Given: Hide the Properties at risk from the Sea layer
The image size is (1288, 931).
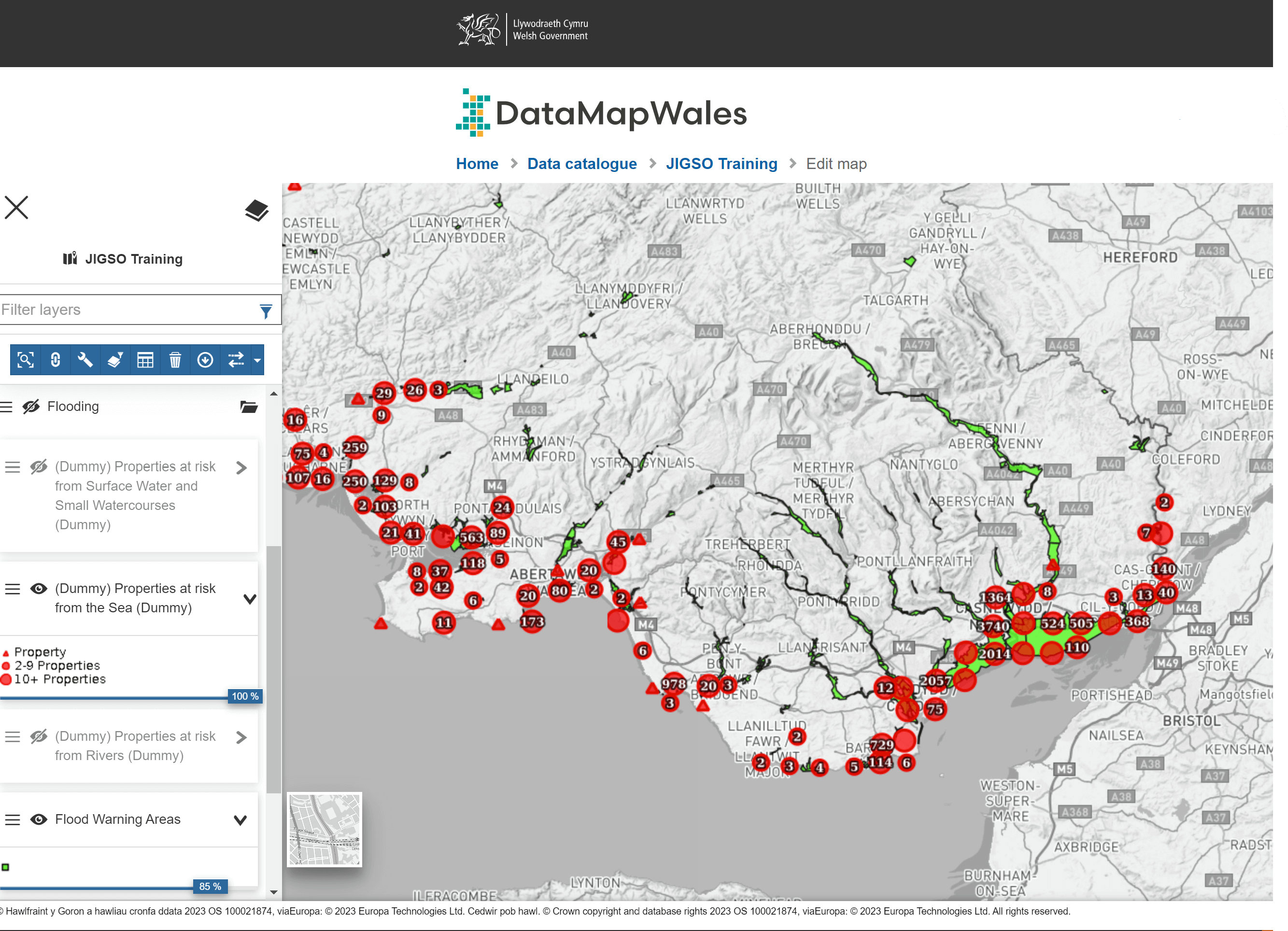Looking at the screenshot, I should coord(39,589).
